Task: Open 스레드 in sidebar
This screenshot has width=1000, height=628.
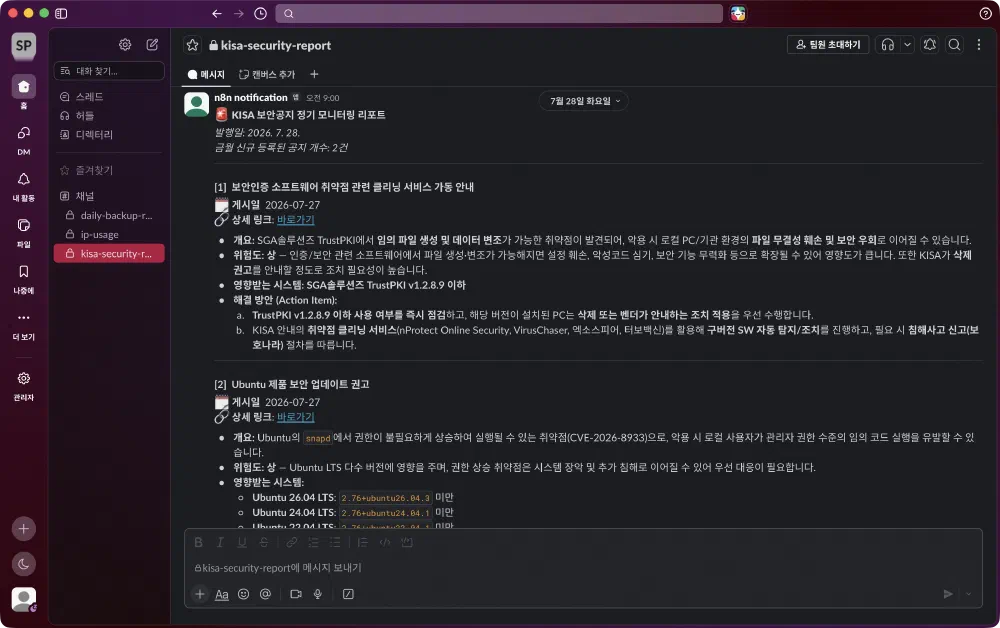Action: tap(109, 96)
